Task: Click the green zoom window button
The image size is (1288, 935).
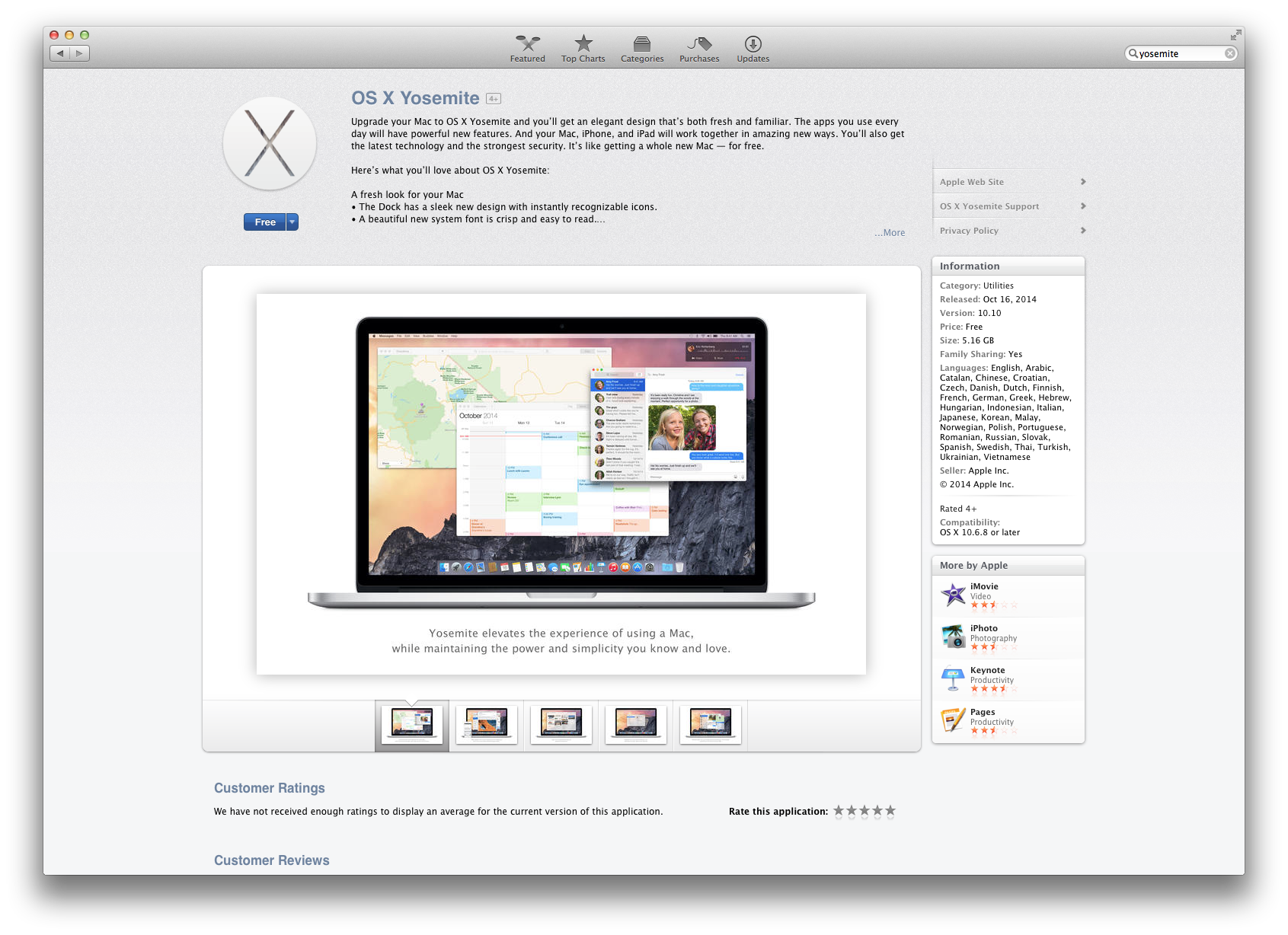Action: (85, 35)
